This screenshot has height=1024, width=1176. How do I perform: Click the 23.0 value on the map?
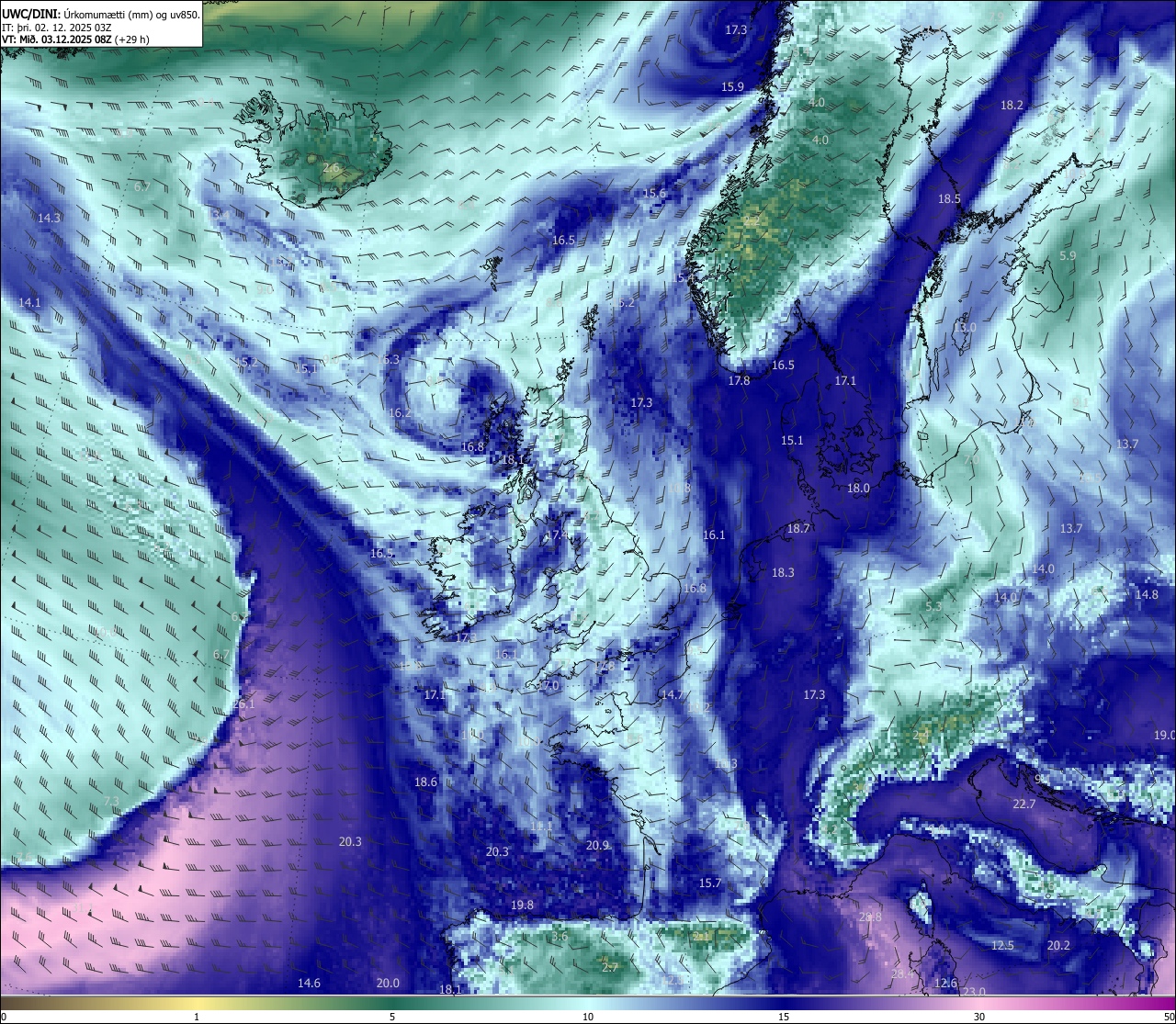coord(974,992)
